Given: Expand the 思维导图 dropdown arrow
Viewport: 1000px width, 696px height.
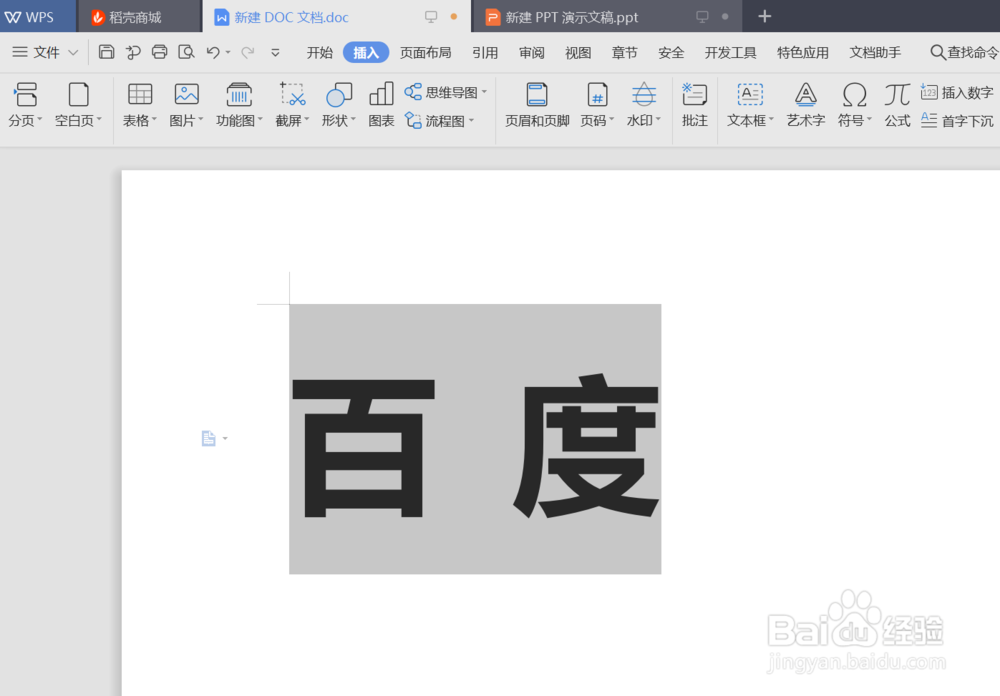Looking at the screenshot, I should point(485,92).
